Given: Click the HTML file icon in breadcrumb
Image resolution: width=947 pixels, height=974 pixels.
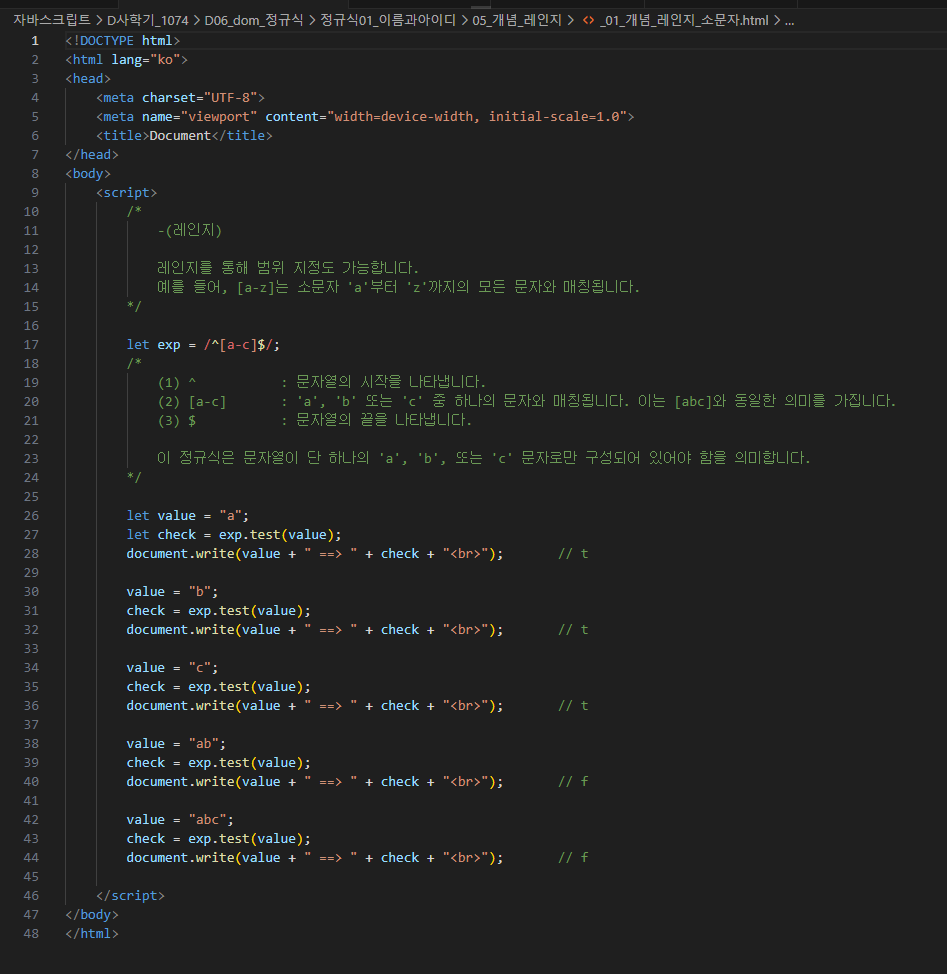Looking at the screenshot, I should (588, 20).
